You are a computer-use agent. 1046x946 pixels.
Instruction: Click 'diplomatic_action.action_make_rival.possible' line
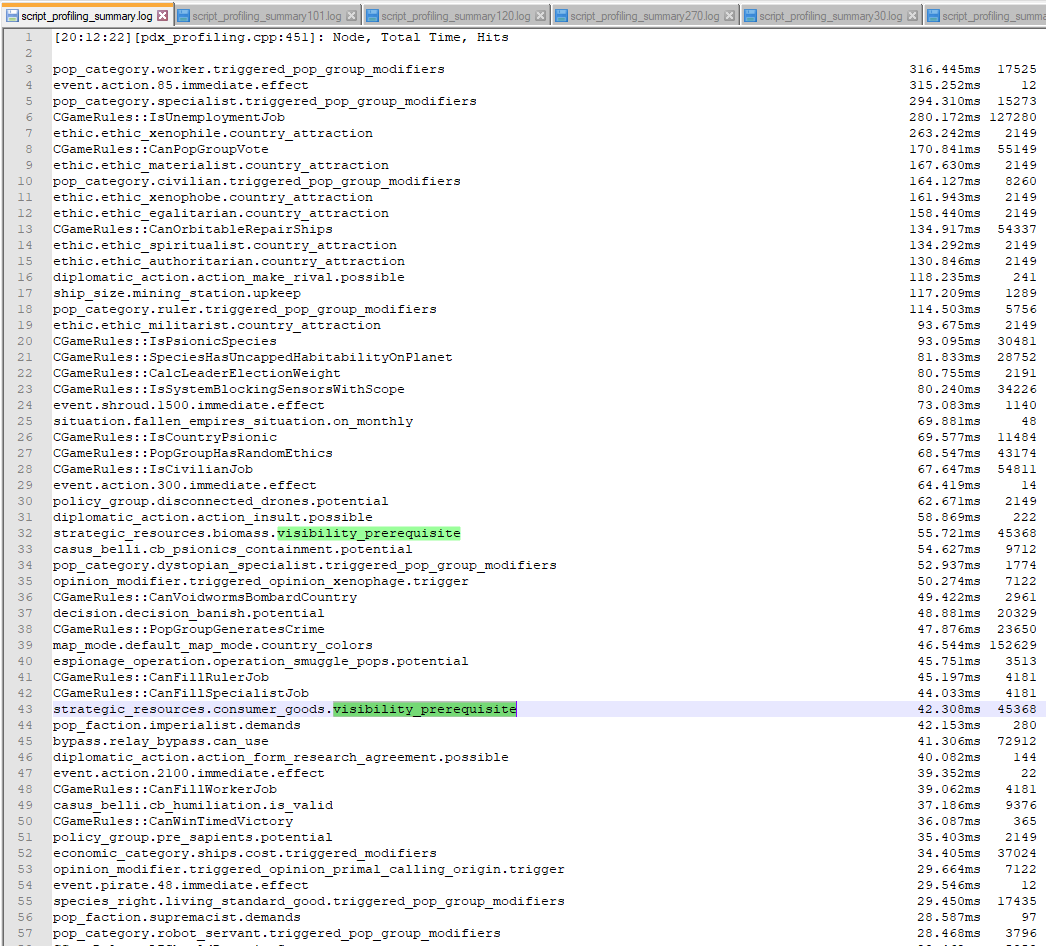point(229,278)
